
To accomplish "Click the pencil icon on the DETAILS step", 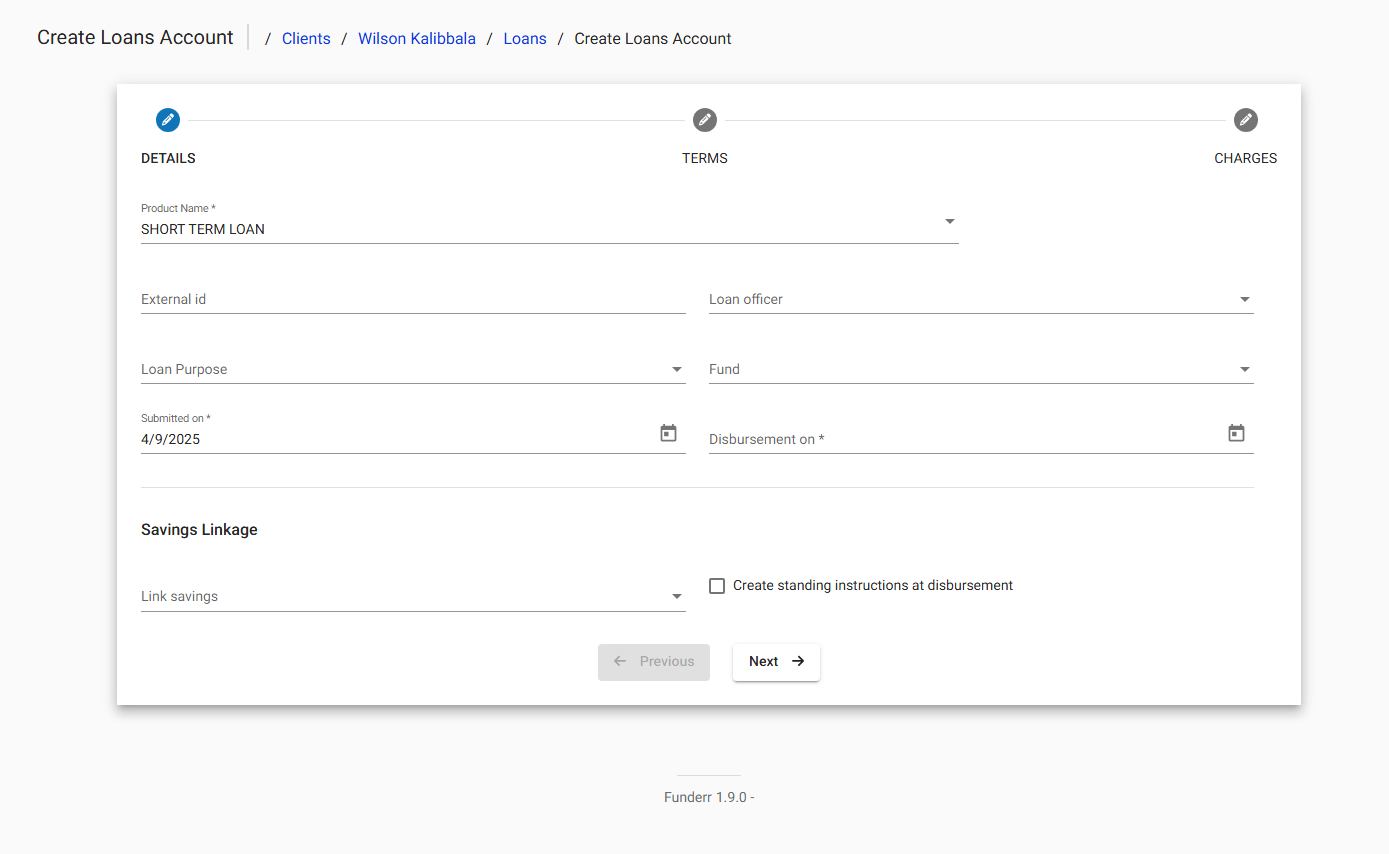I will pos(168,119).
